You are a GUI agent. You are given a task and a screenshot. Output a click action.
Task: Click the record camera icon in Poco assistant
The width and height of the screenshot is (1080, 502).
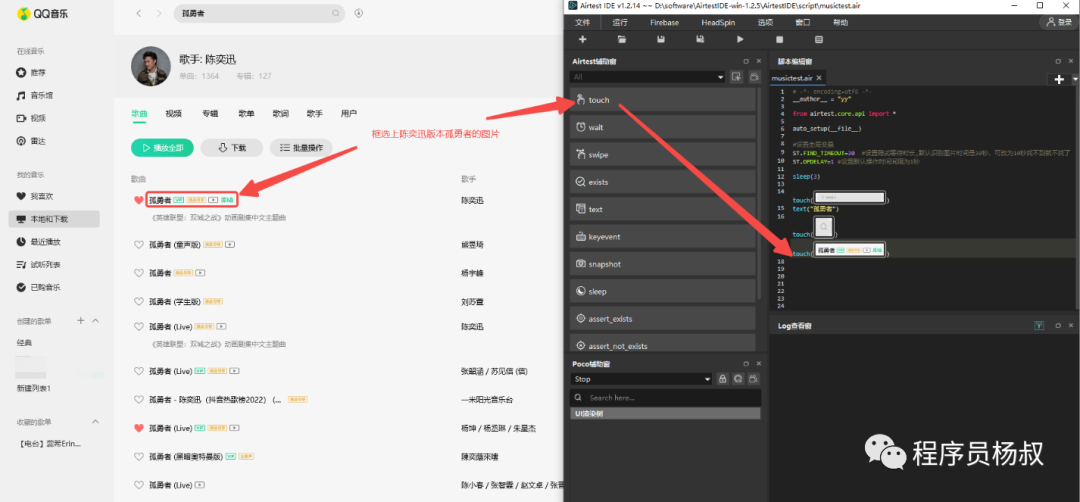[754, 379]
